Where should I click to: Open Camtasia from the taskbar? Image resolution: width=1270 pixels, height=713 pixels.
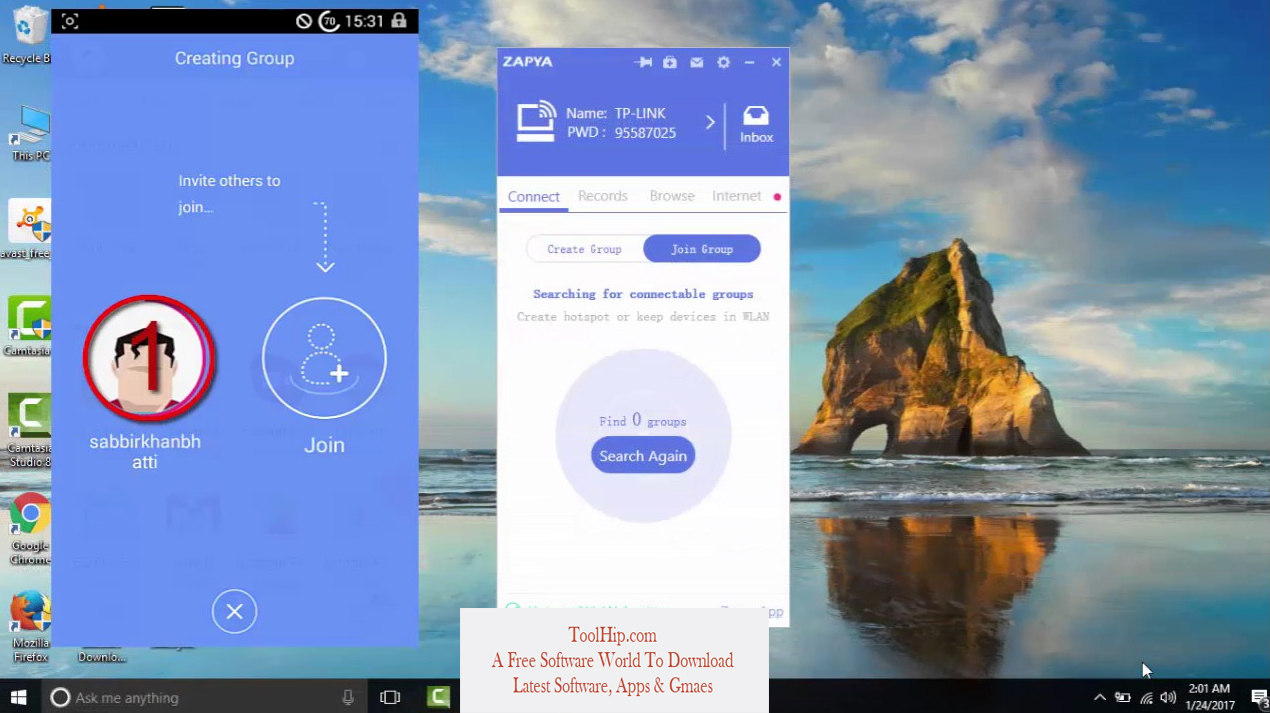[437, 697]
